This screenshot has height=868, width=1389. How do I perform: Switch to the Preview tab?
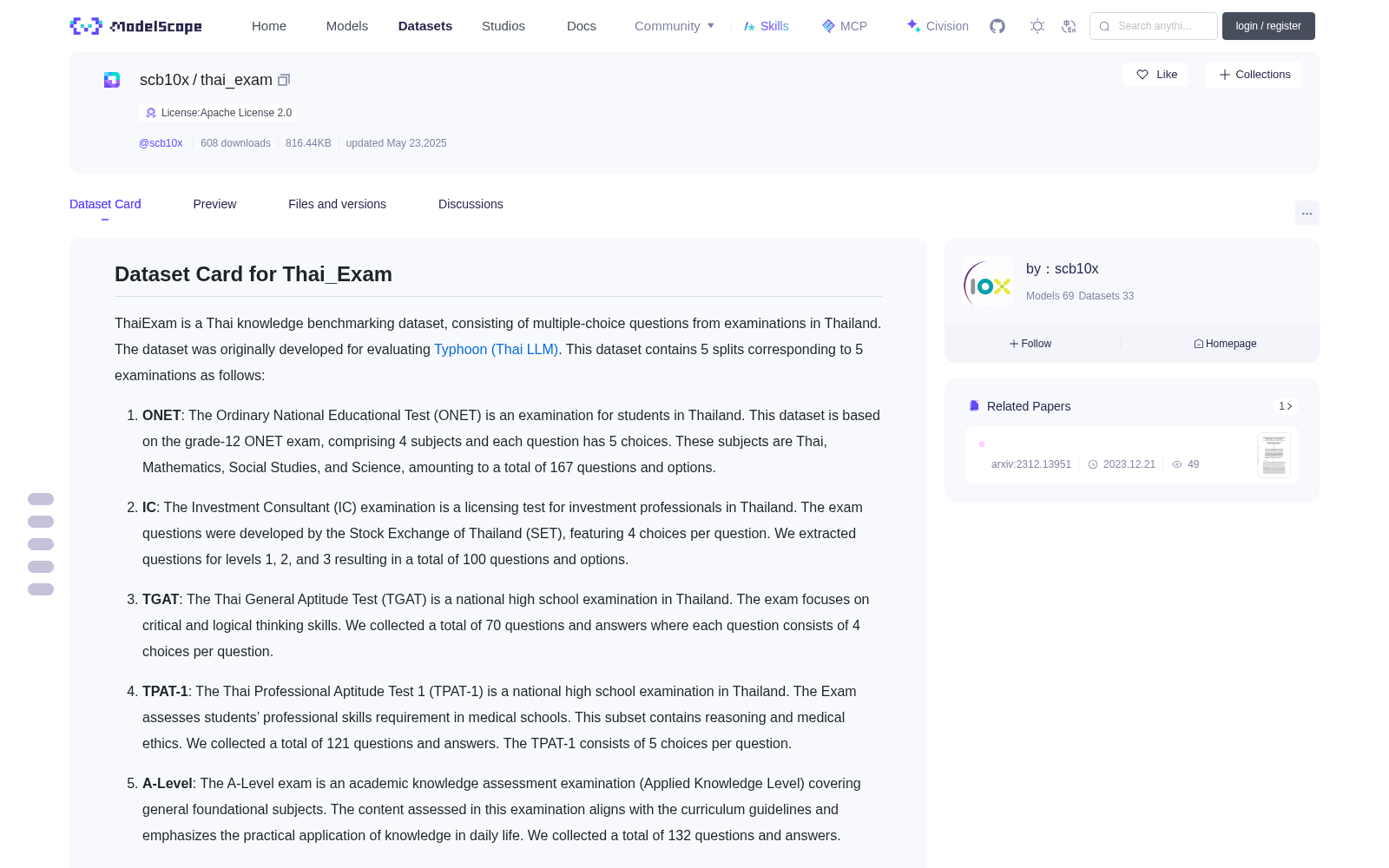214,204
